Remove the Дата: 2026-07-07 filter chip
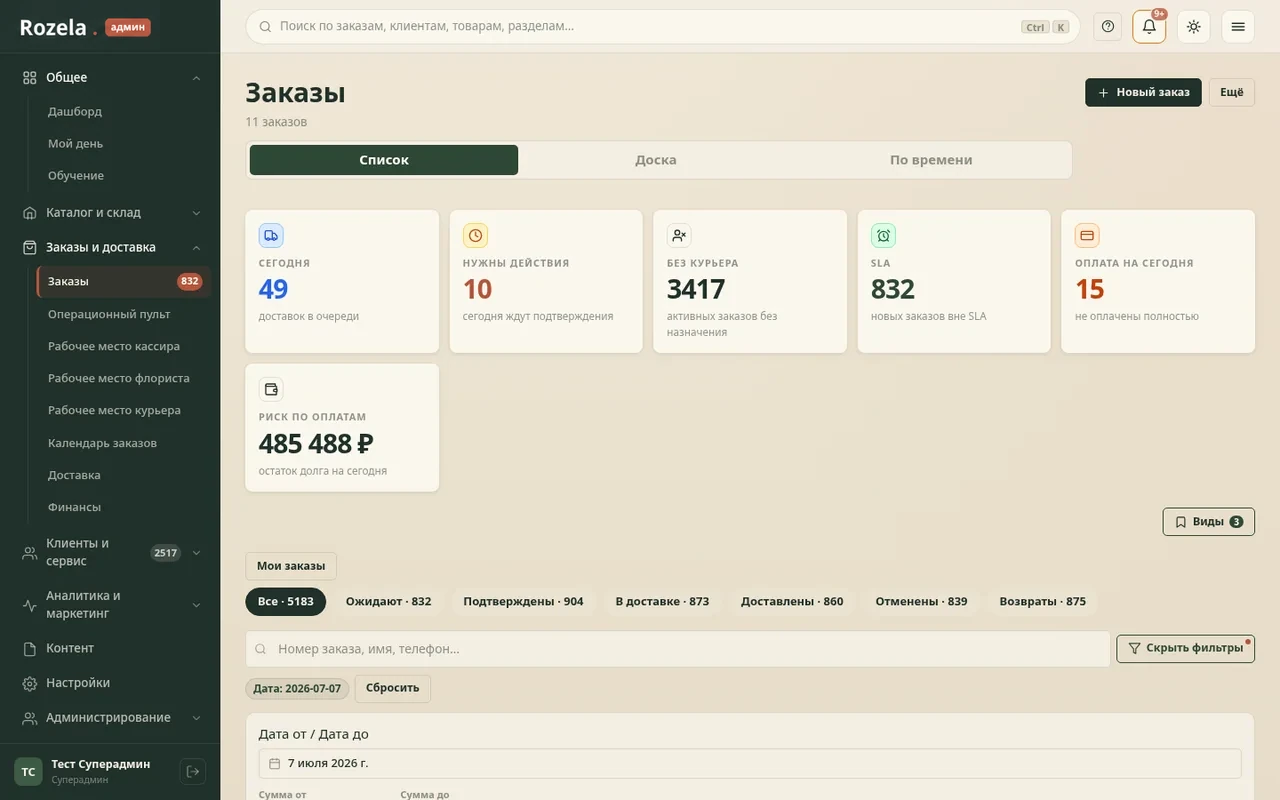This screenshot has width=1280, height=800. pyautogui.click(x=297, y=689)
